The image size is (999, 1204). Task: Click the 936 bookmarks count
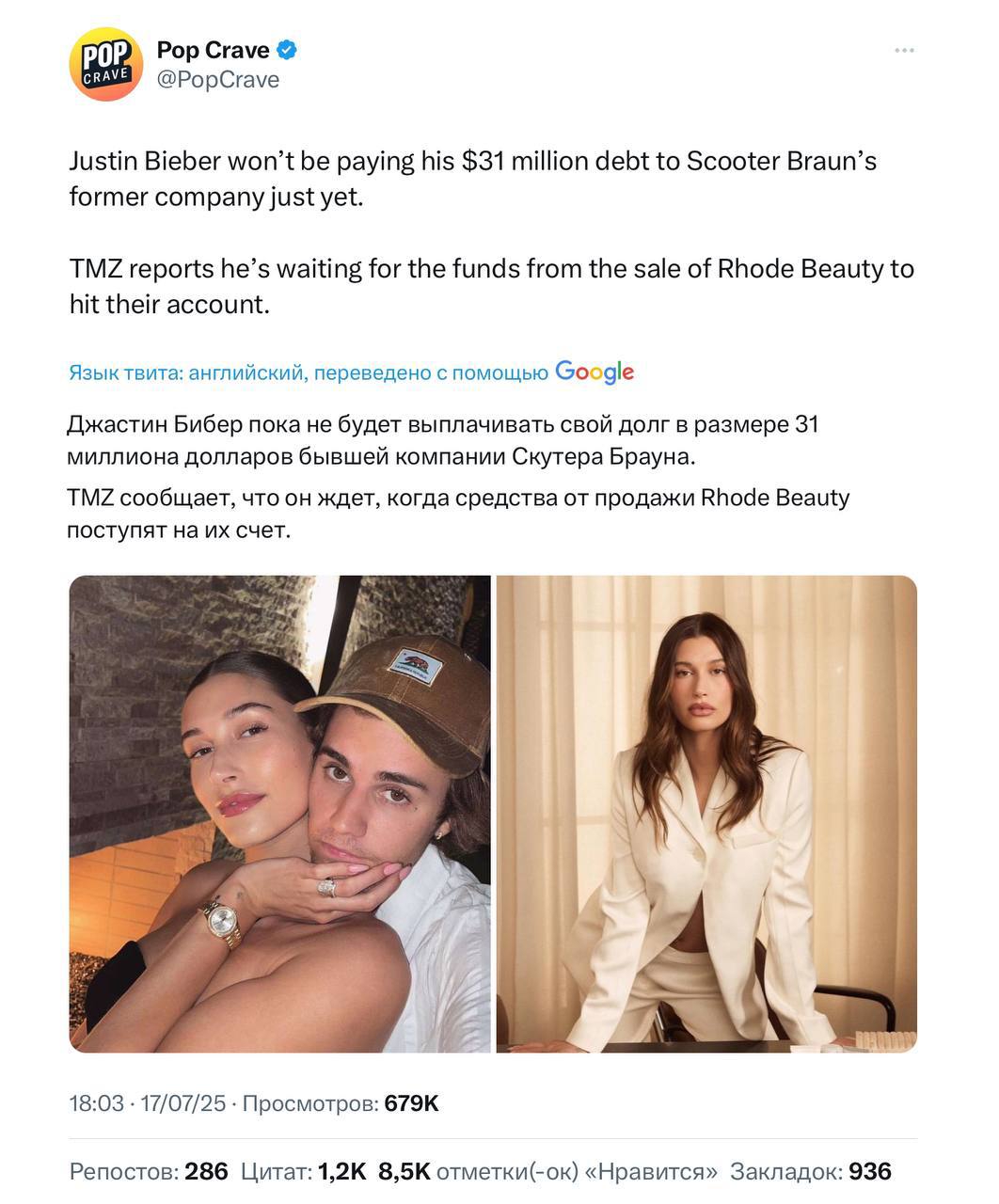[x=869, y=1171]
